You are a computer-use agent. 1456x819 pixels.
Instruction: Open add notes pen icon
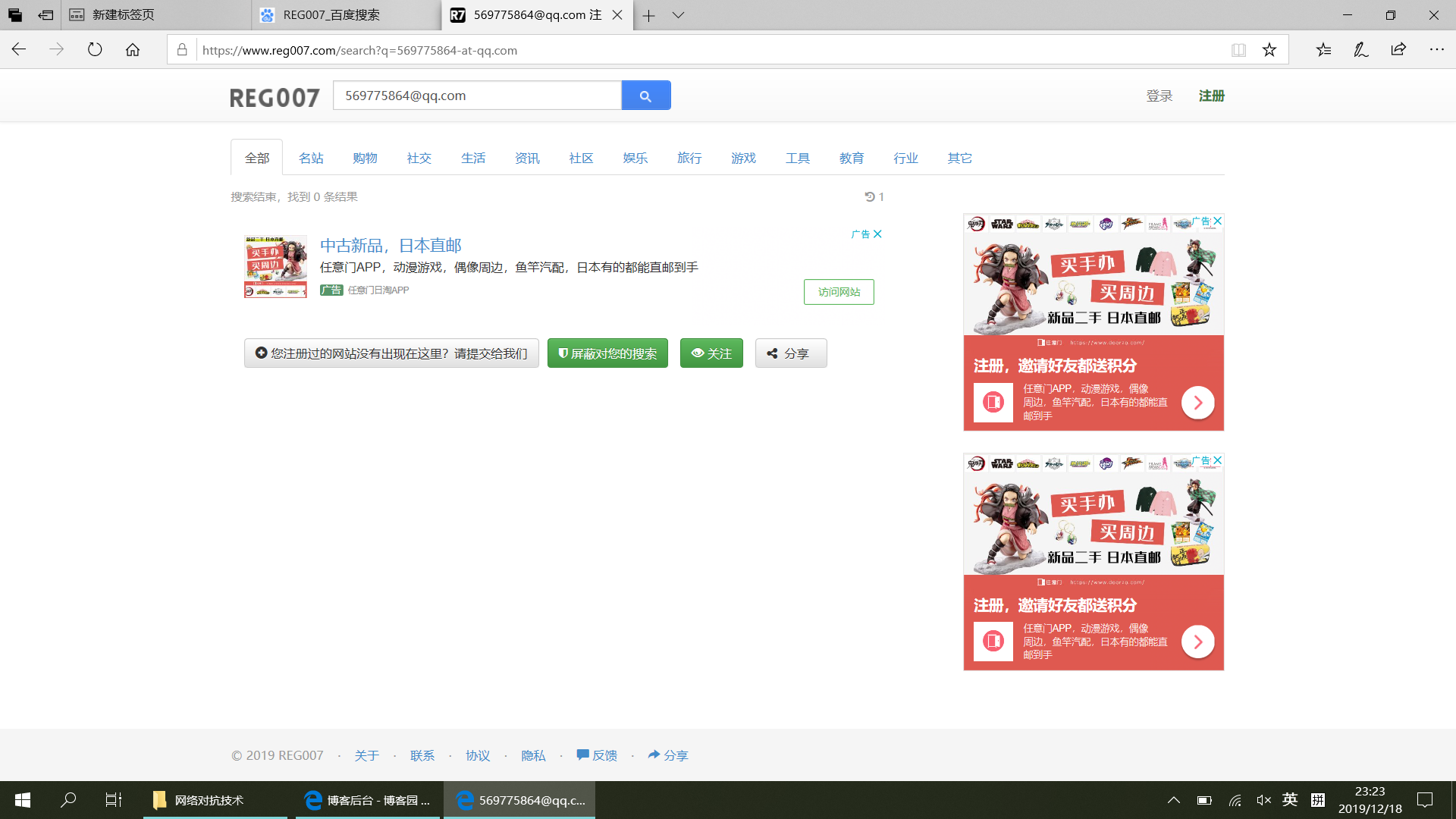click(x=1361, y=50)
